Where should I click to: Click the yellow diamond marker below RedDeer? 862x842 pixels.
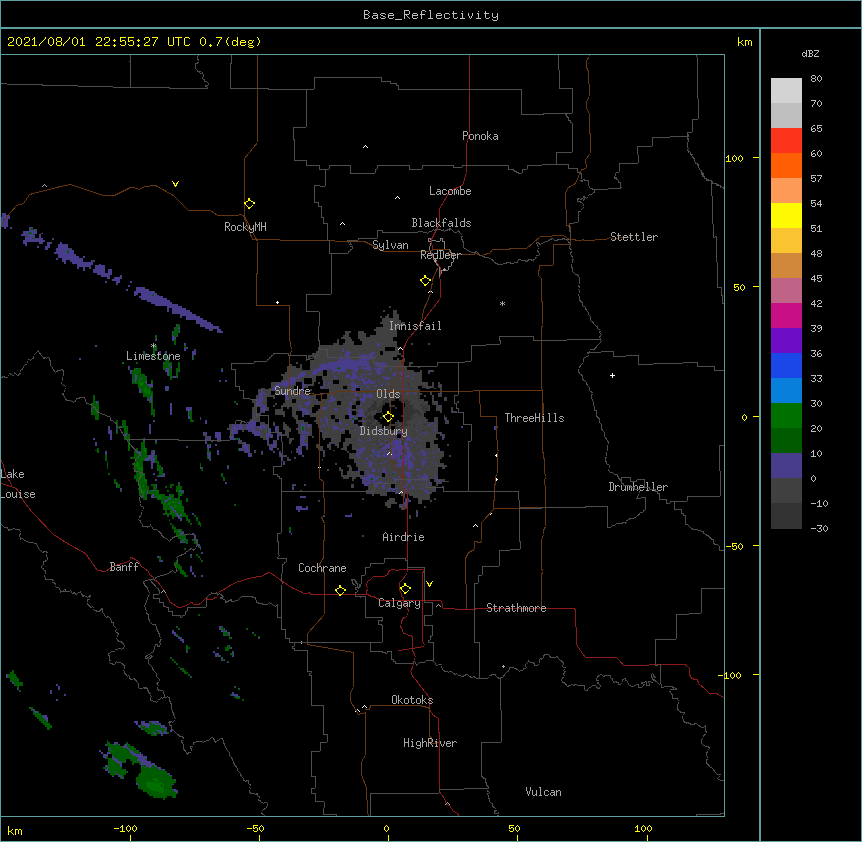click(426, 281)
